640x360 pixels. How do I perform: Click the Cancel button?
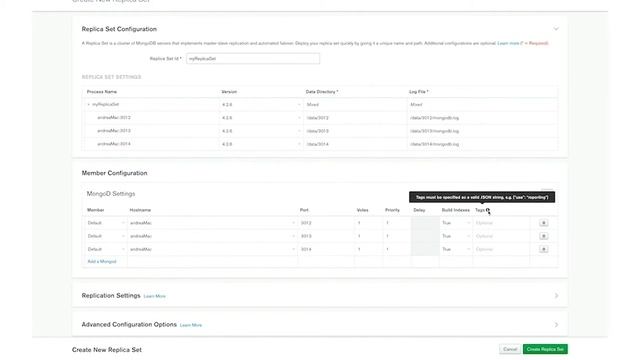pyautogui.click(x=510, y=349)
